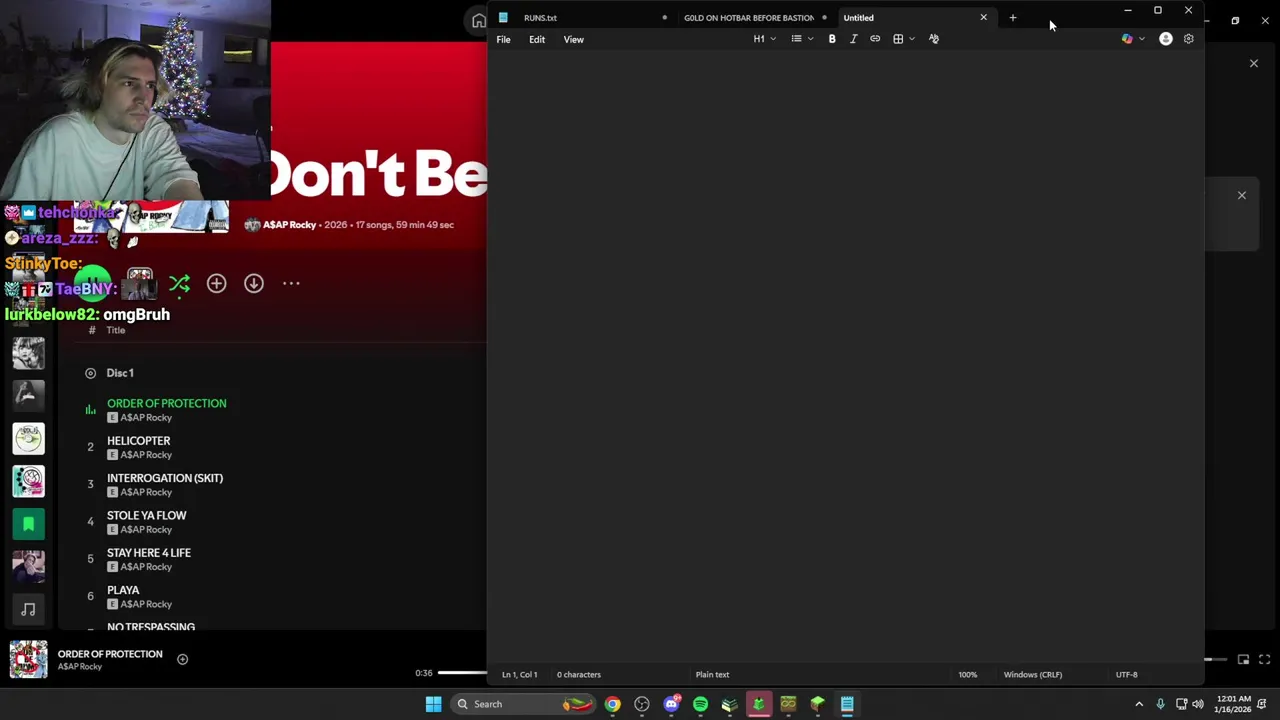This screenshot has width=1280, height=720.
Task: Enter Spotify fullscreen view
Action: coord(1264,659)
